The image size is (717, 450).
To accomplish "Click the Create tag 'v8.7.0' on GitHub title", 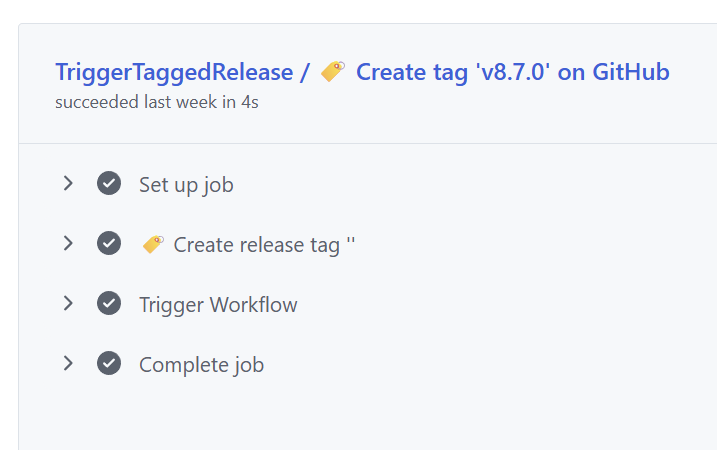I will point(512,72).
